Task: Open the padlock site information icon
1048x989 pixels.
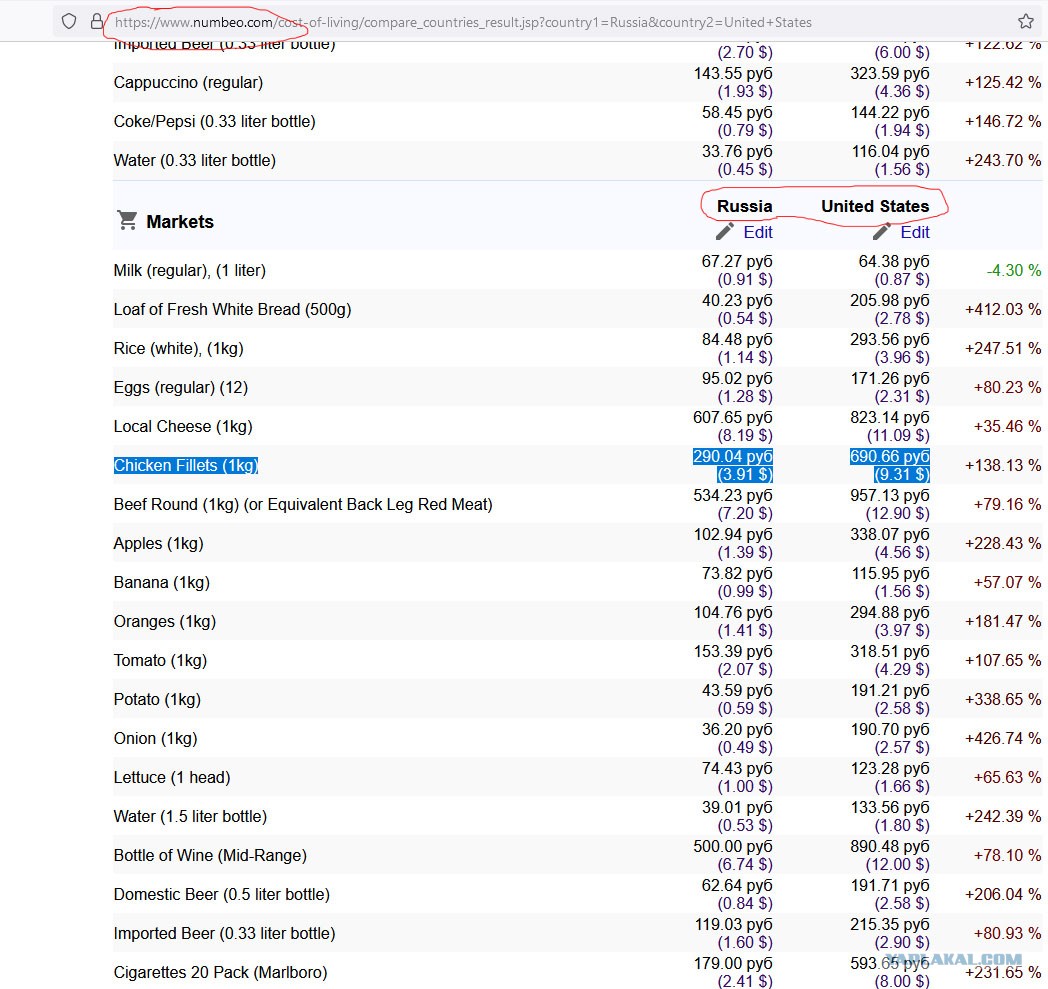Action: point(97,21)
